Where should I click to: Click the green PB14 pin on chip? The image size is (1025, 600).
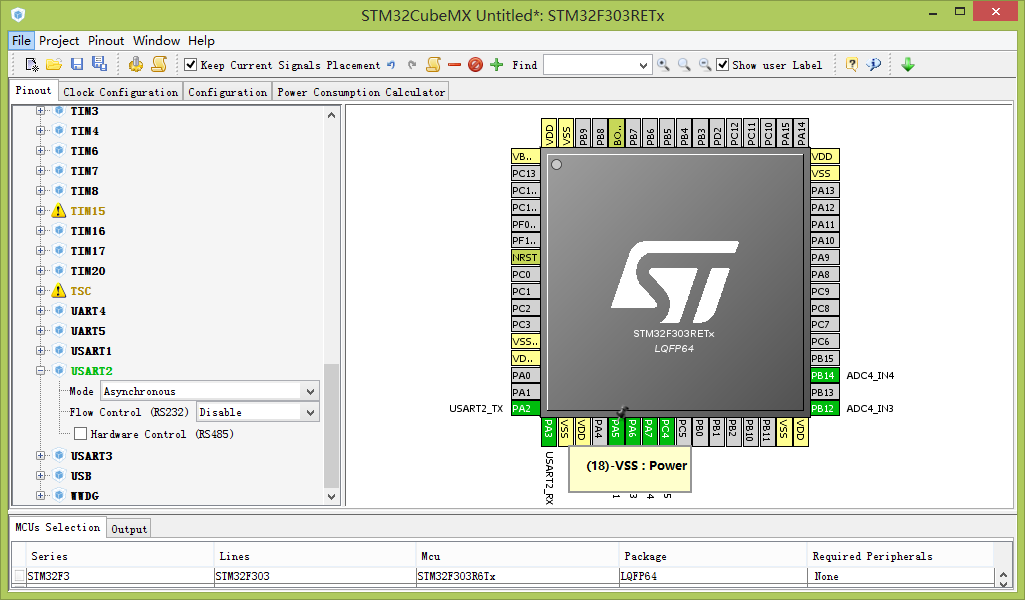pyautogui.click(x=824, y=375)
